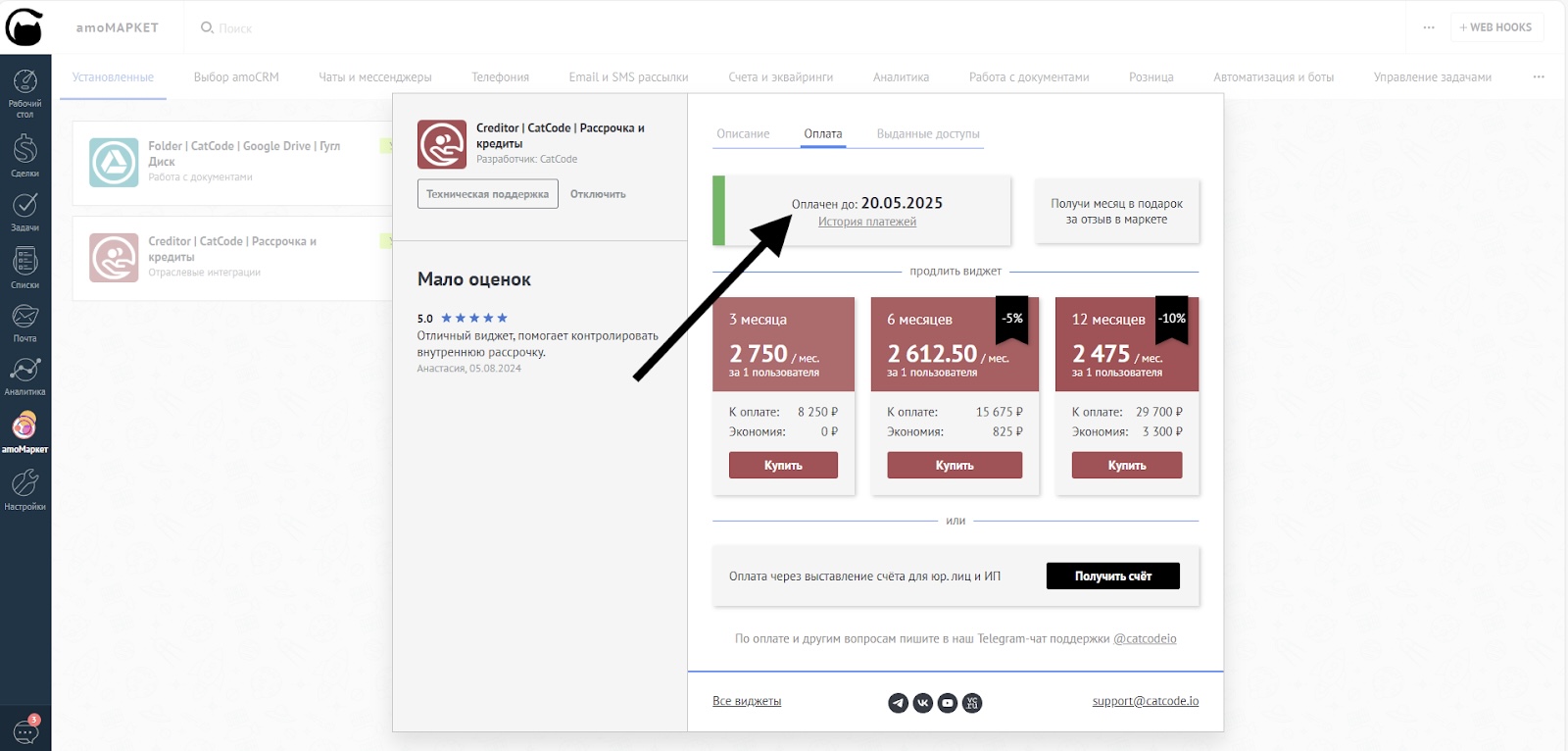This screenshot has width=1568, height=751.
Task: Click the Folder Google Drive widget icon
Action: click(114, 162)
